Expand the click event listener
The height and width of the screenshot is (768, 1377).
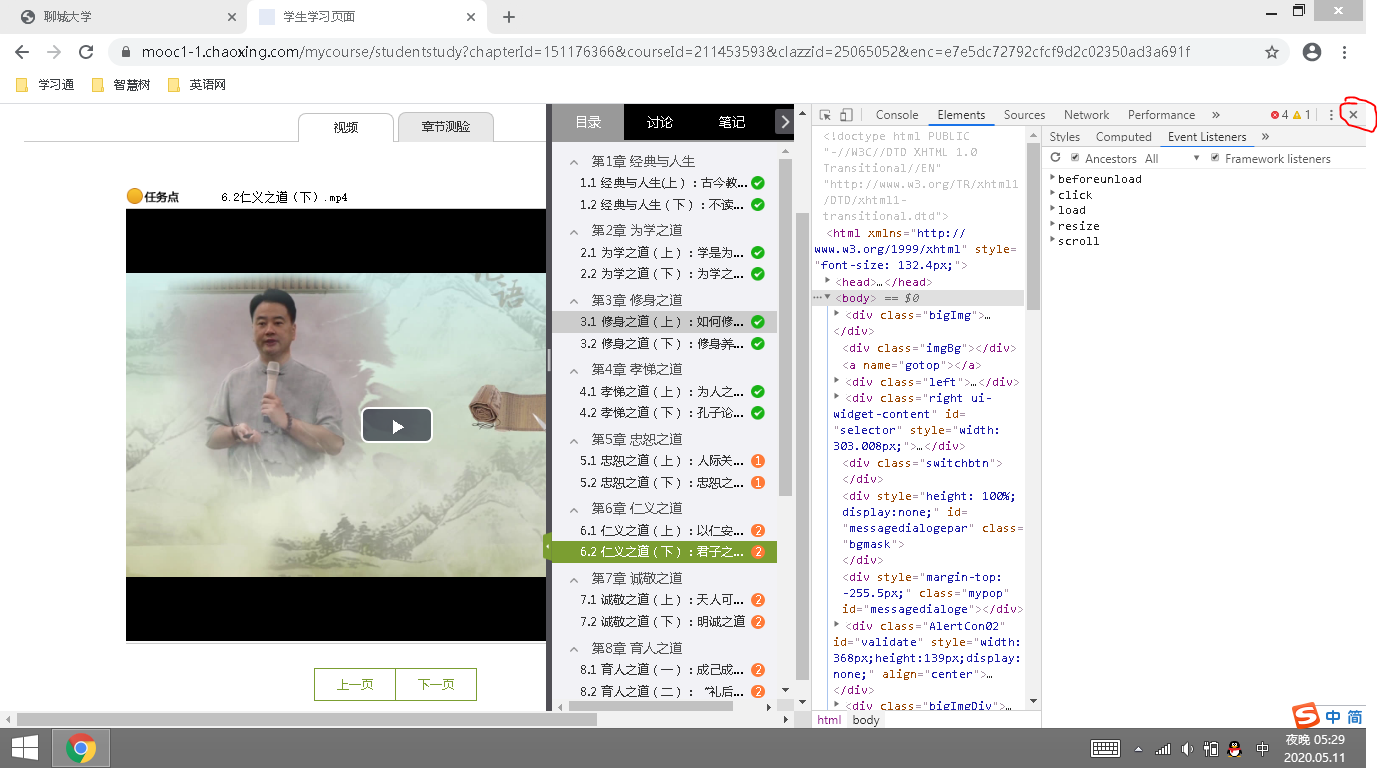pos(1054,195)
